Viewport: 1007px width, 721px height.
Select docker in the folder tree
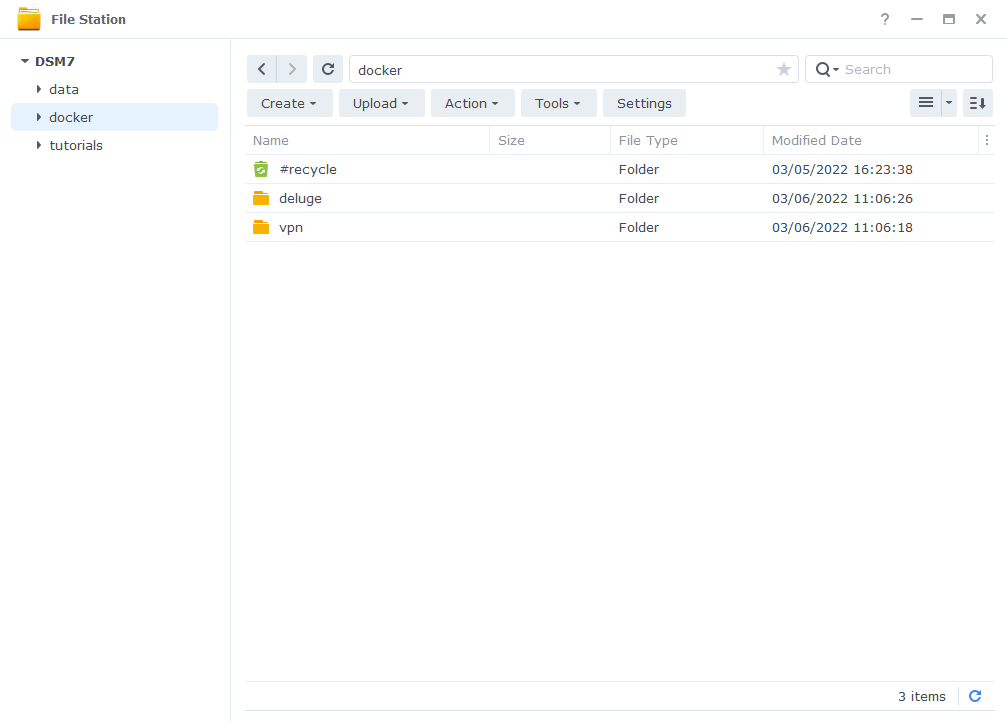(x=71, y=117)
